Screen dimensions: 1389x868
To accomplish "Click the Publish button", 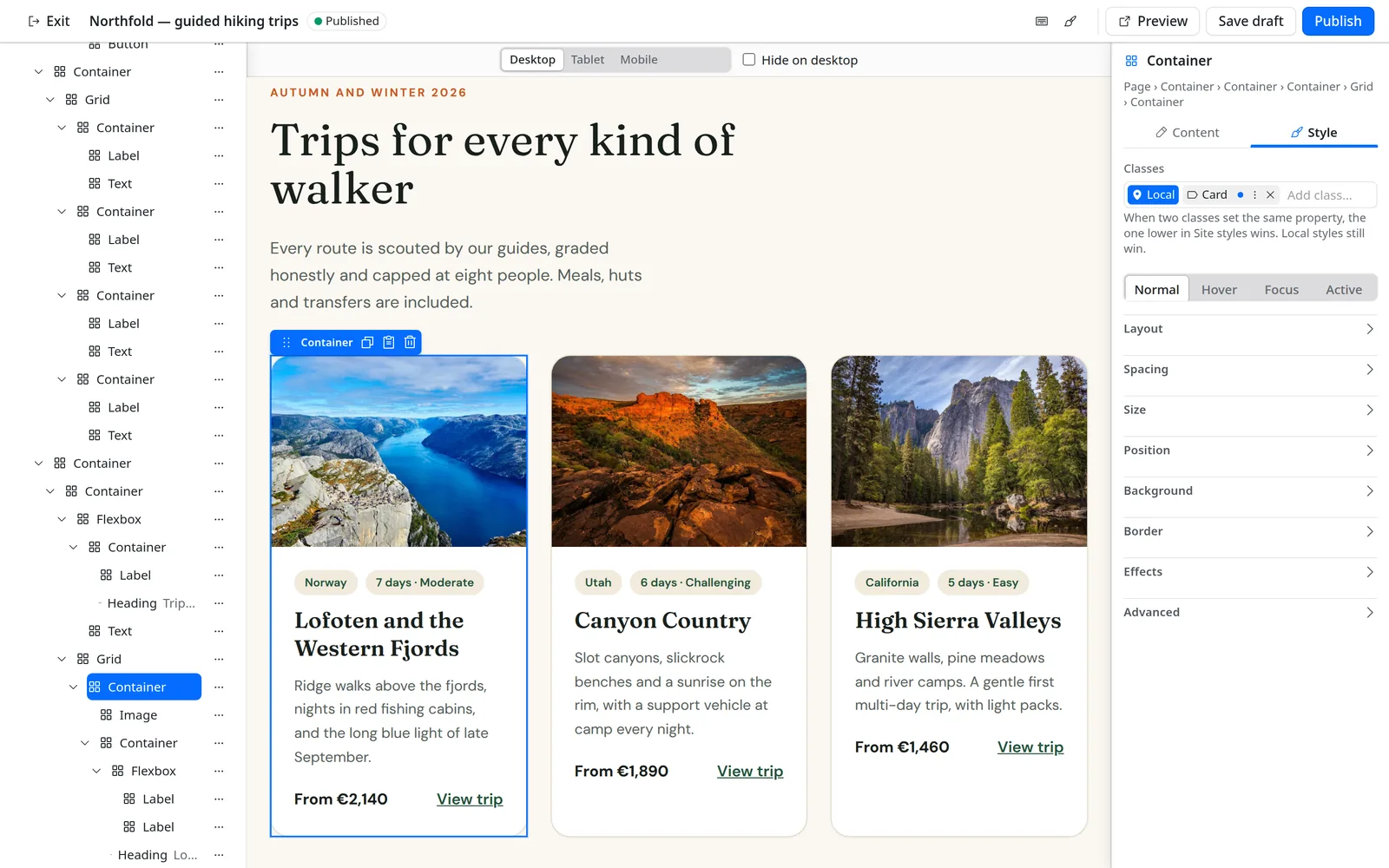I will (x=1338, y=21).
